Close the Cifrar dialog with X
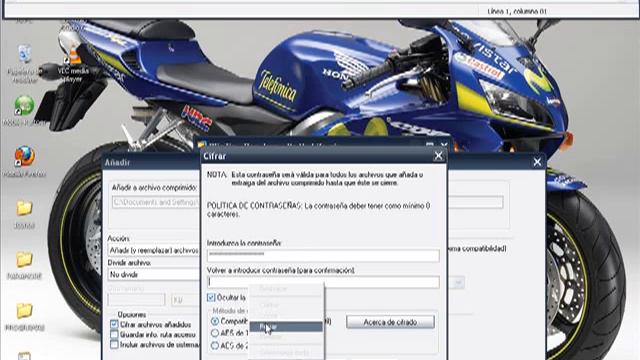The image size is (640, 360). [x=438, y=156]
